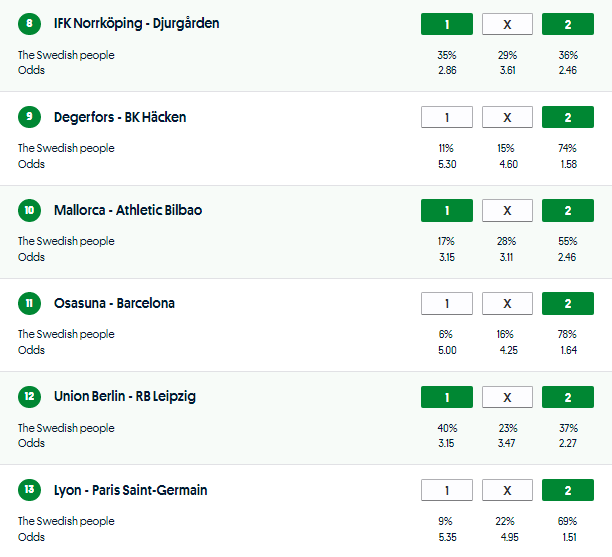Viewport: 612px width, 557px height.
Task: Toggle home win '1' for Mallorca - Athletic Bilbao
Action: coord(446,211)
